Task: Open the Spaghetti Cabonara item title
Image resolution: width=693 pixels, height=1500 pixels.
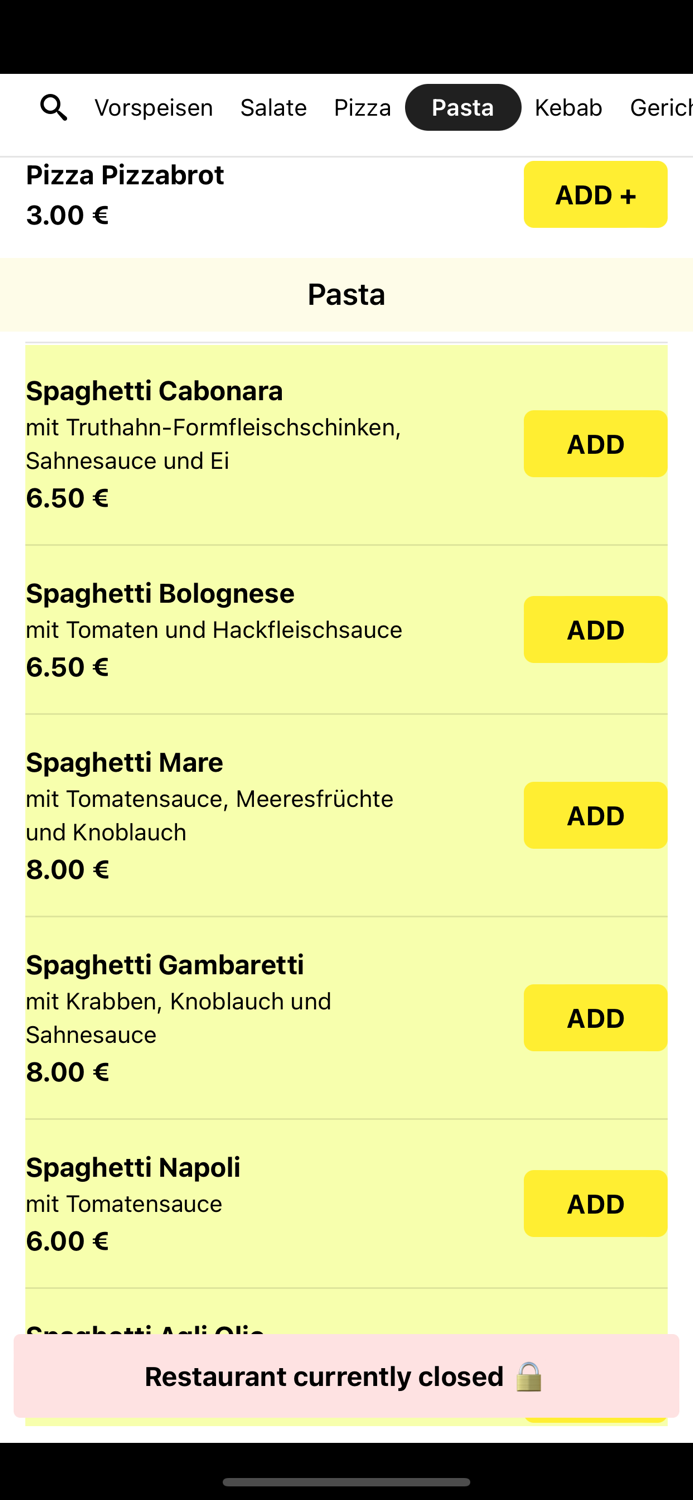Action: [x=154, y=390]
